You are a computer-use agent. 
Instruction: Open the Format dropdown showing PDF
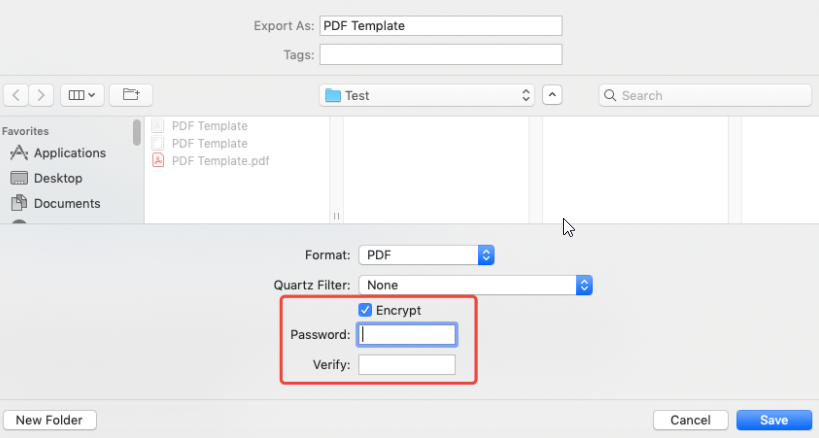click(426, 255)
